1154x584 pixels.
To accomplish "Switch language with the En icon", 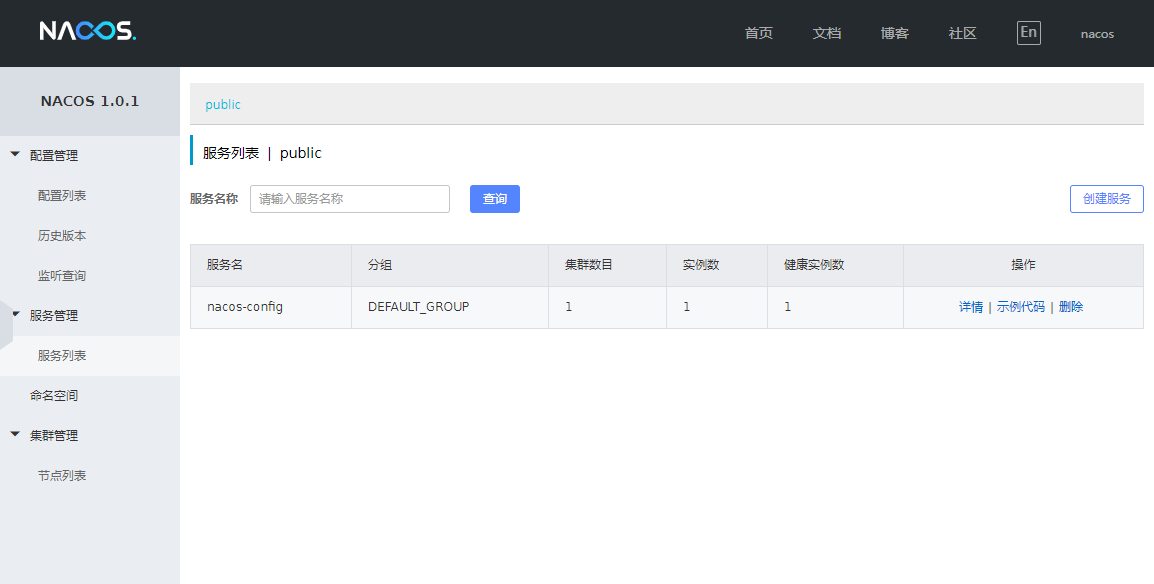I will coord(1028,32).
